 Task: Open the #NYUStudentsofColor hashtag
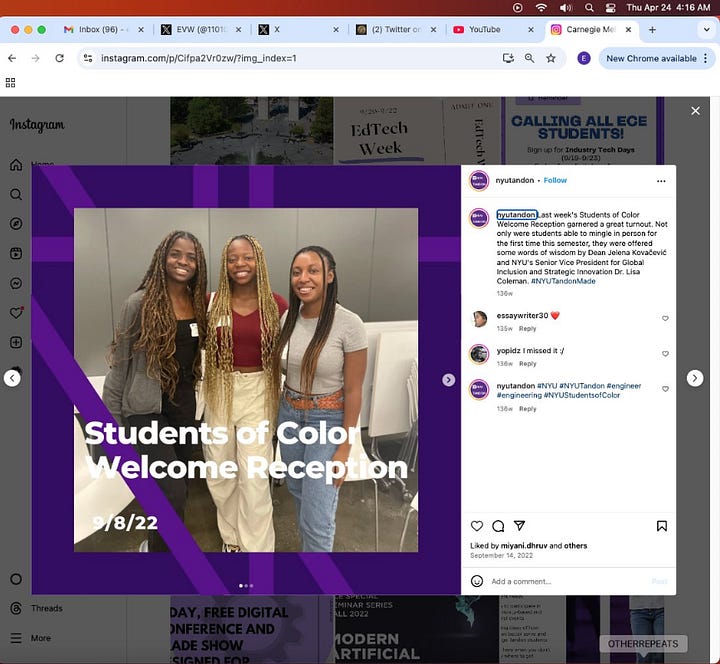[x=582, y=395]
